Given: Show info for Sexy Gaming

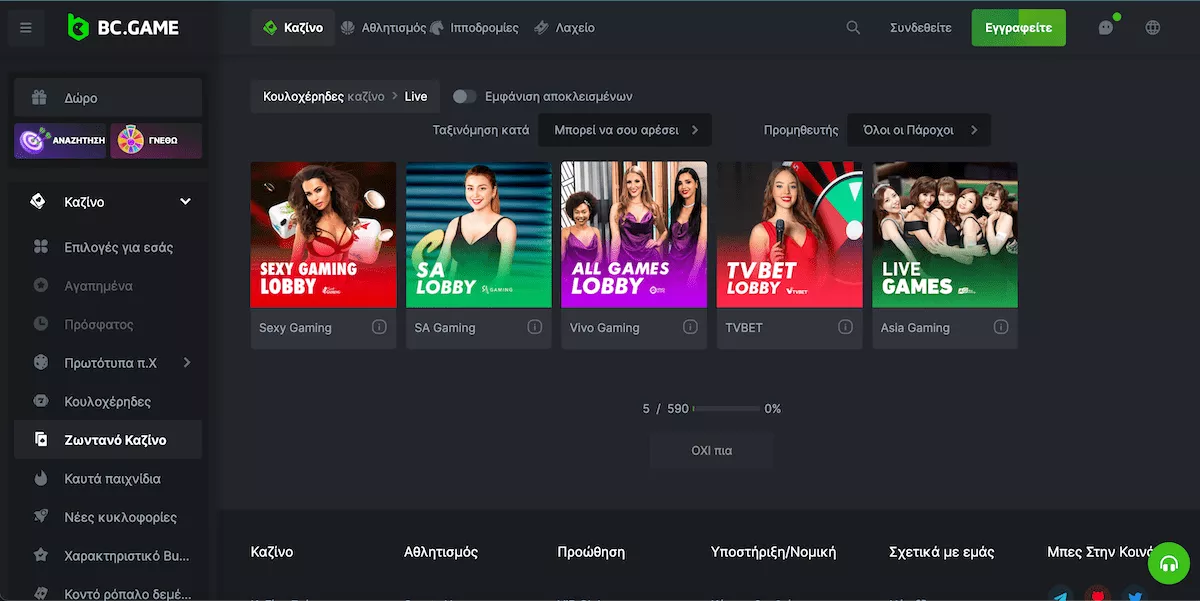Looking at the screenshot, I should [379, 327].
